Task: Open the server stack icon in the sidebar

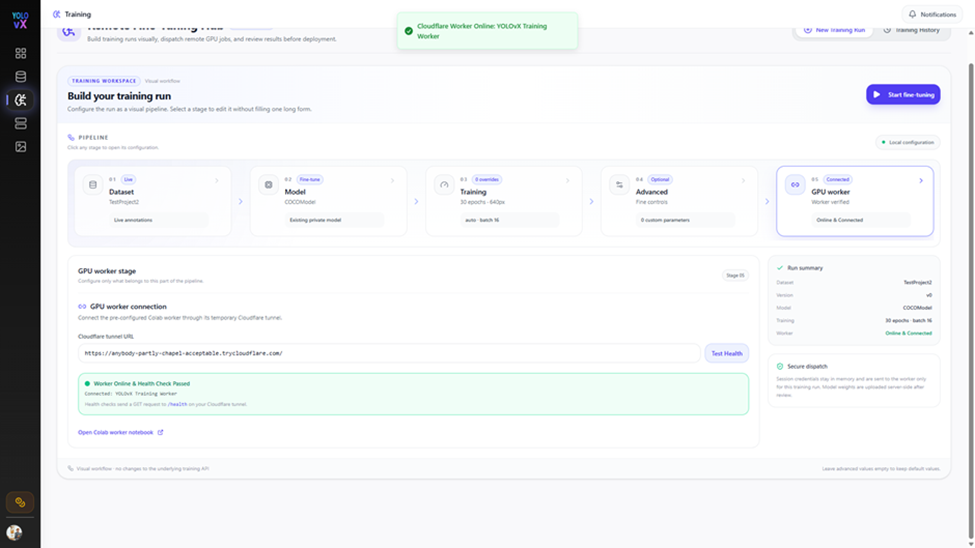Action: [21, 123]
